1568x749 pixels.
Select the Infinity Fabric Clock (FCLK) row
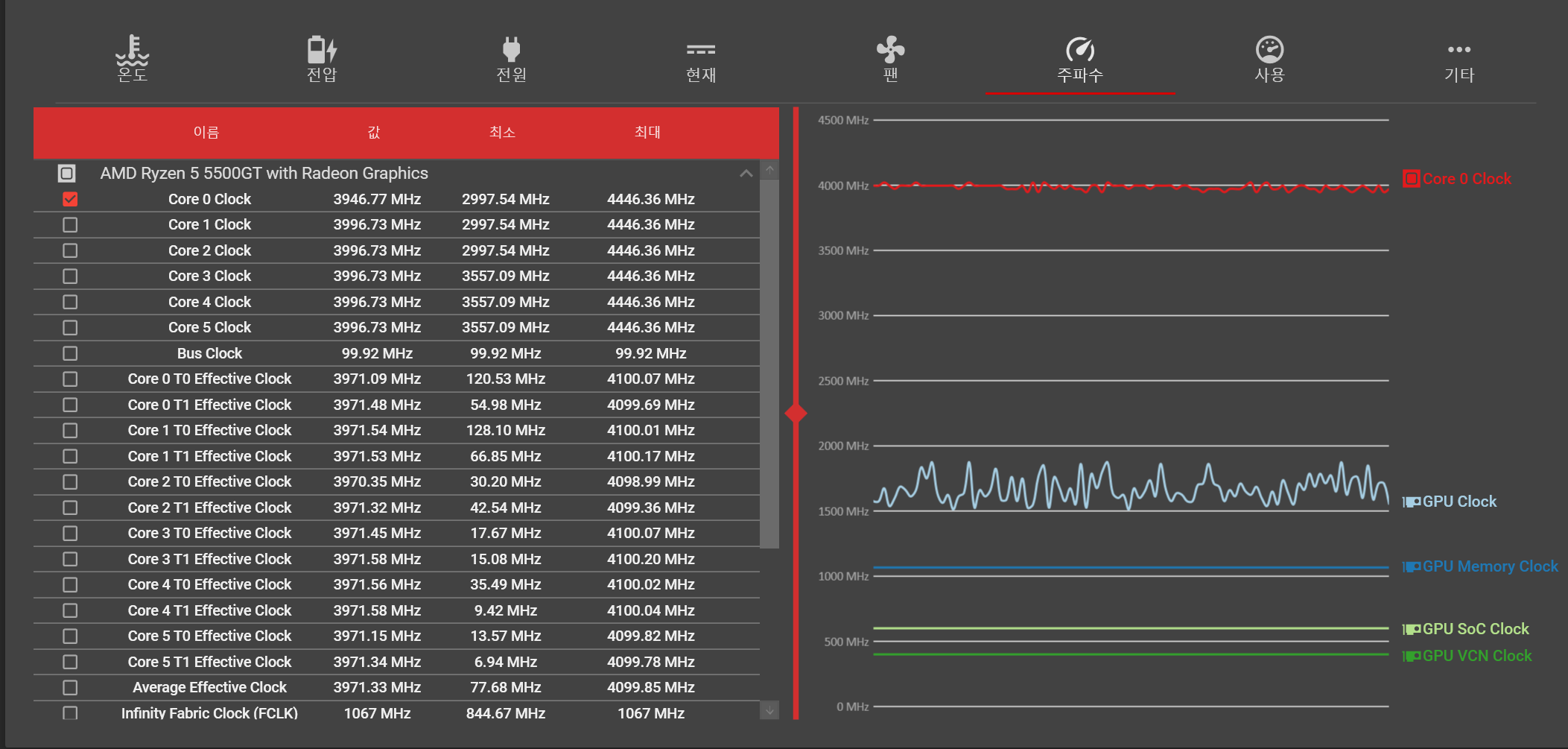click(396, 711)
